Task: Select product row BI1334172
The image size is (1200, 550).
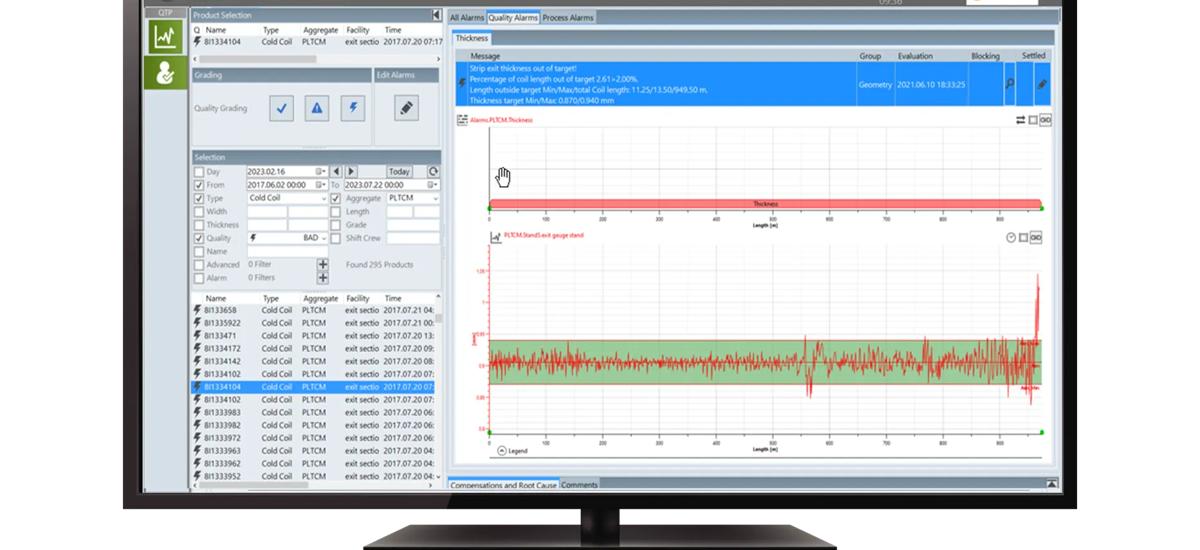Action: [x=315, y=348]
